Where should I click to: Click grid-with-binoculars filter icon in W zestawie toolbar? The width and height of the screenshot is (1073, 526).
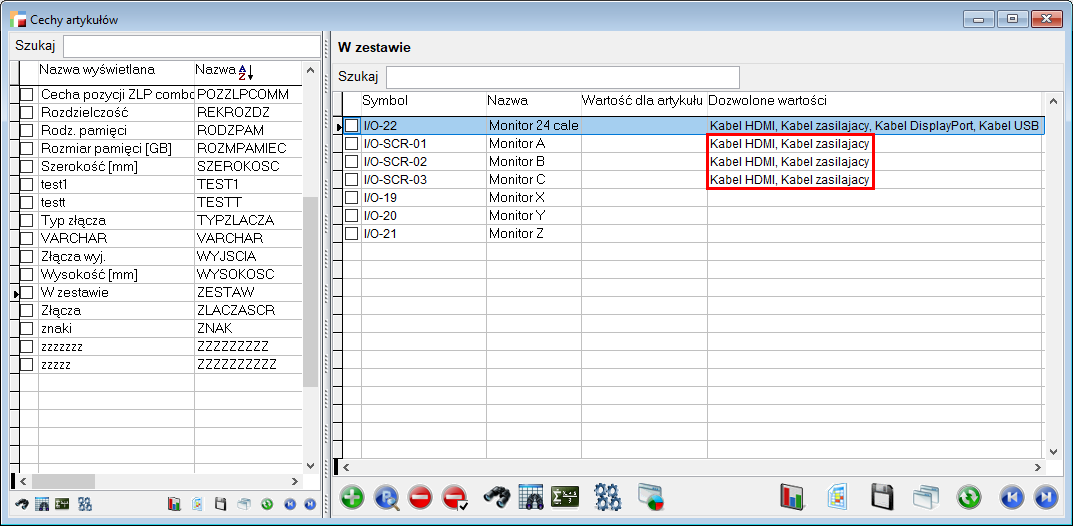(530, 496)
